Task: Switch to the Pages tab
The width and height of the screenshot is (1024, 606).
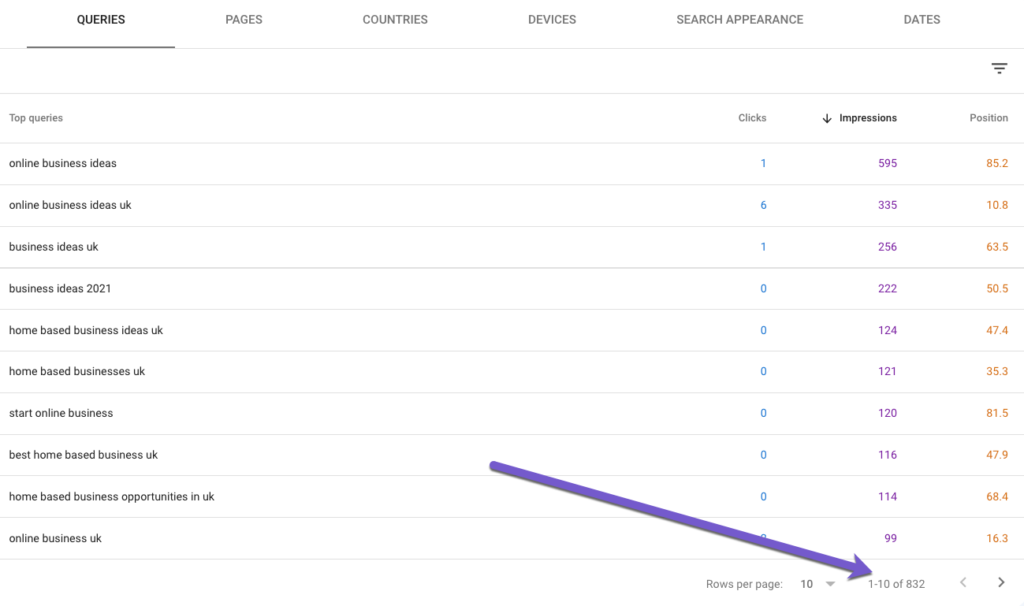Action: click(245, 20)
